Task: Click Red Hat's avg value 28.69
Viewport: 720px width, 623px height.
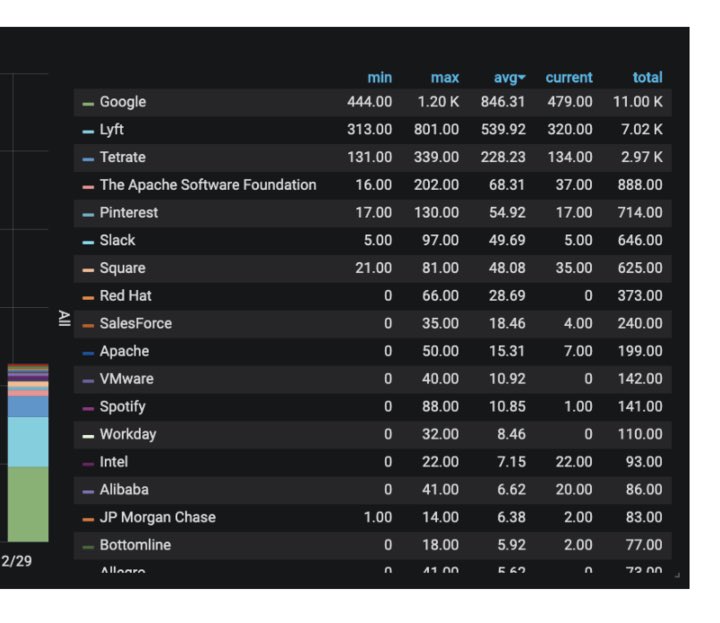Action: coord(507,296)
